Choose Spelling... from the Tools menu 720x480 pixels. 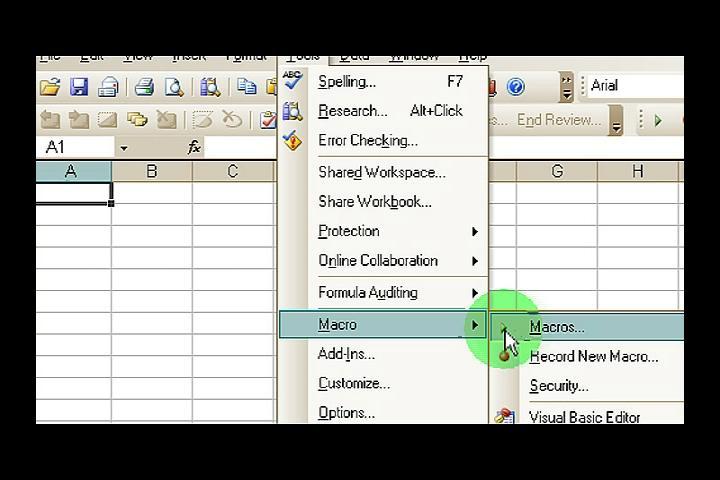pos(383,82)
